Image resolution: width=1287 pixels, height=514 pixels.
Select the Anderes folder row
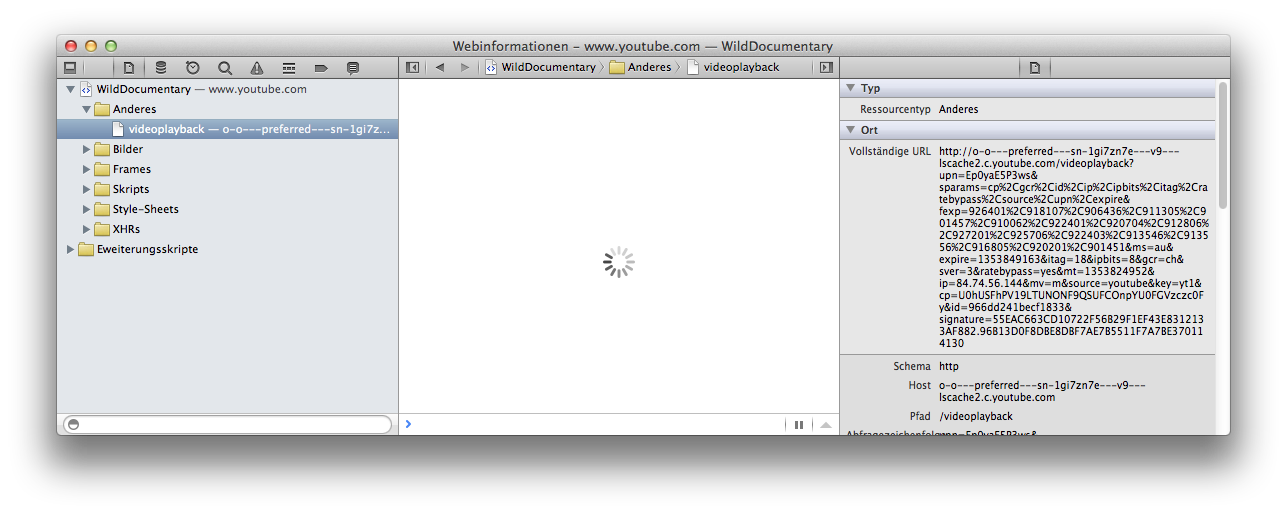(227, 109)
